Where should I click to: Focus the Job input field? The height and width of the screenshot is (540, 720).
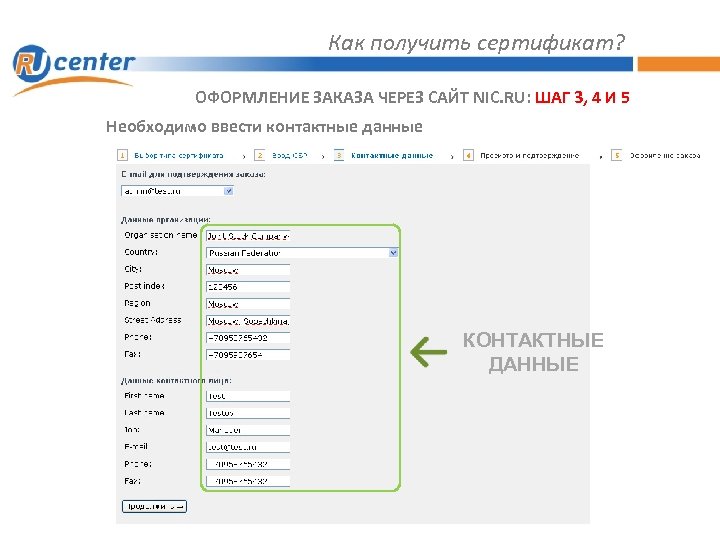tap(248, 430)
